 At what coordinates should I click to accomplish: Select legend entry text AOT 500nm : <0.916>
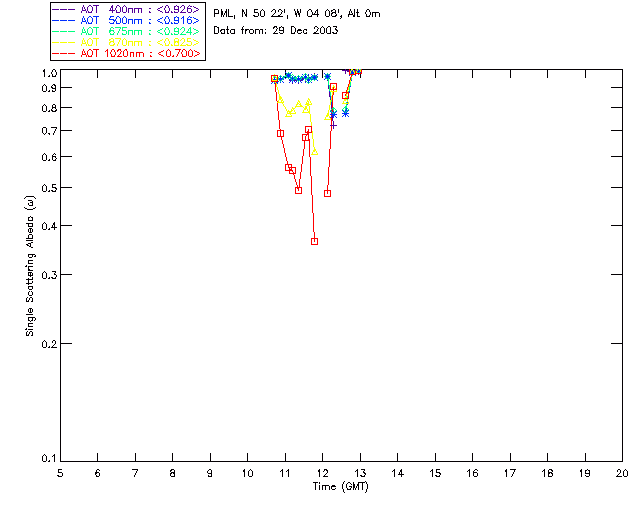point(140,20)
